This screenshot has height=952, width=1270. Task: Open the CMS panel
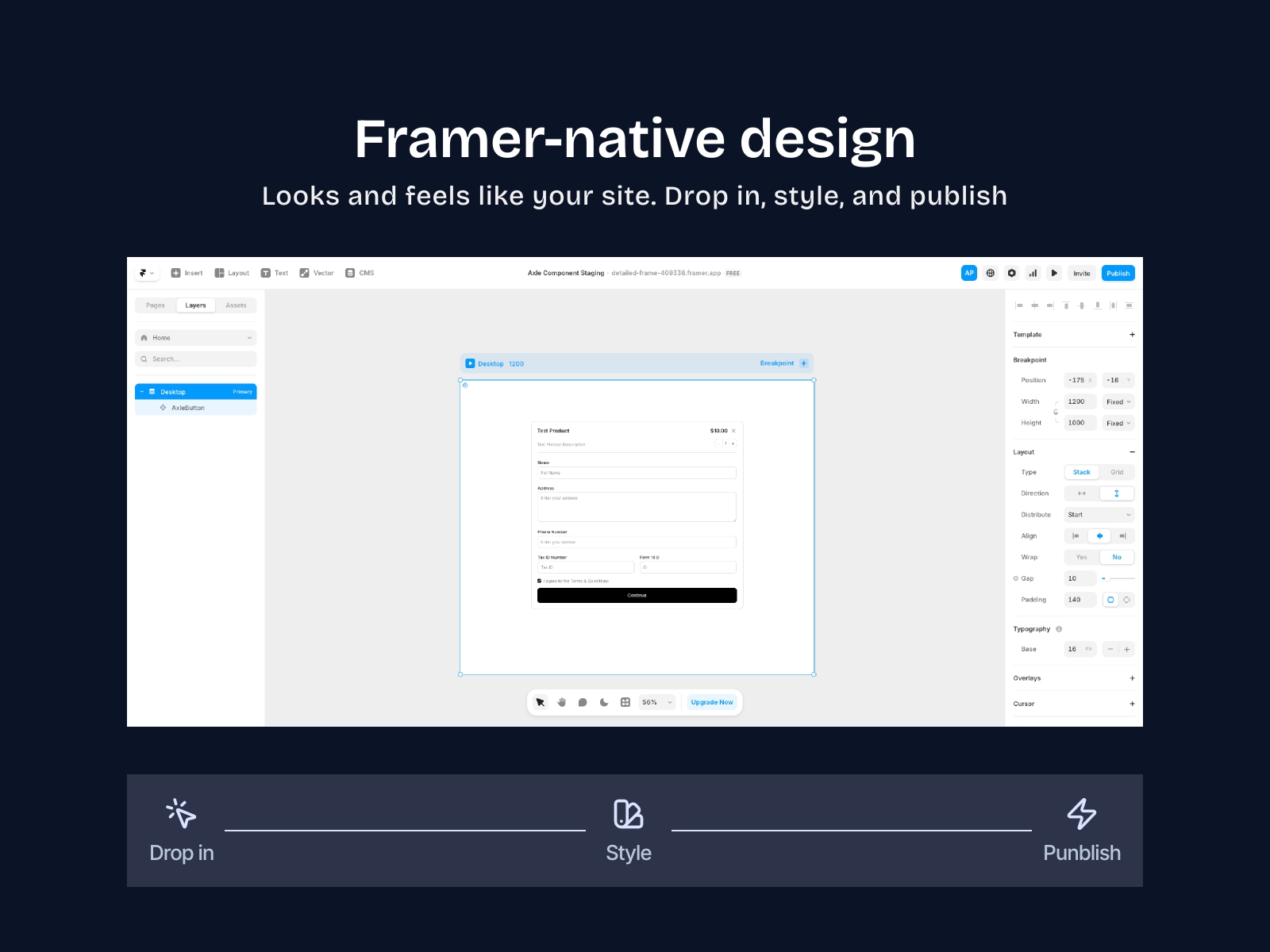click(x=350, y=272)
